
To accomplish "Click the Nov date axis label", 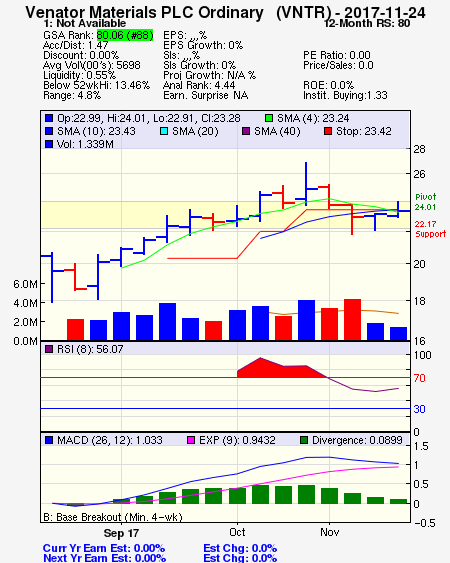I will tap(329, 532).
